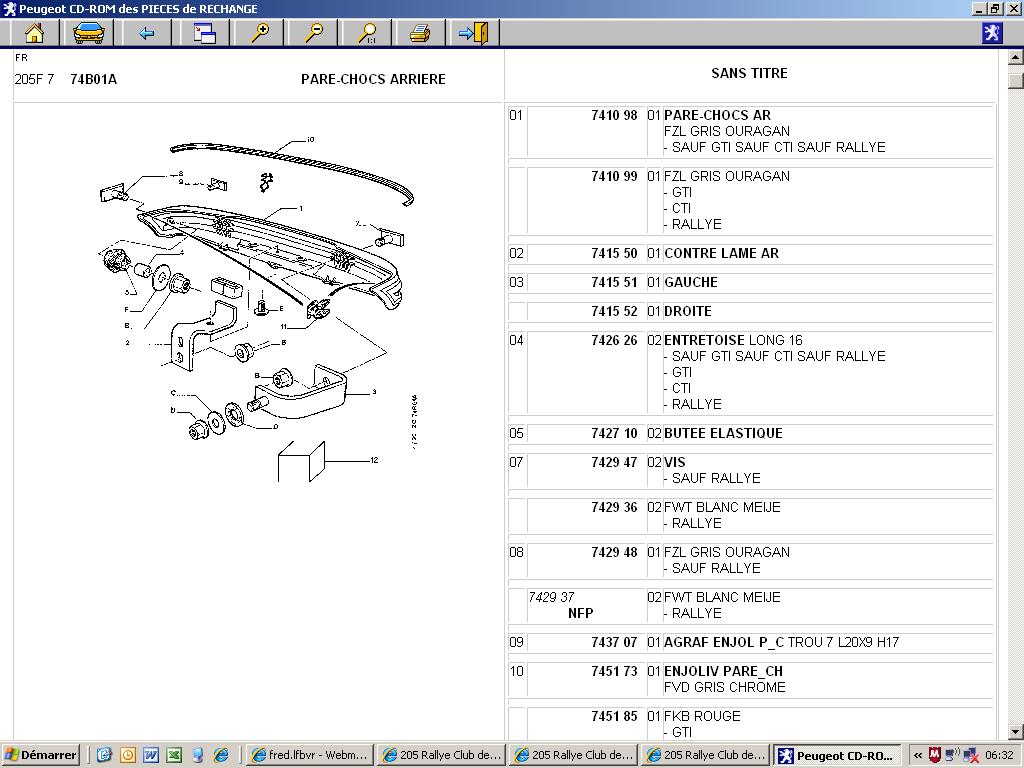Switch to the fred.lfbvr Webmail taskbar window
Viewport: 1024px width, 768px height.
click(x=310, y=755)
